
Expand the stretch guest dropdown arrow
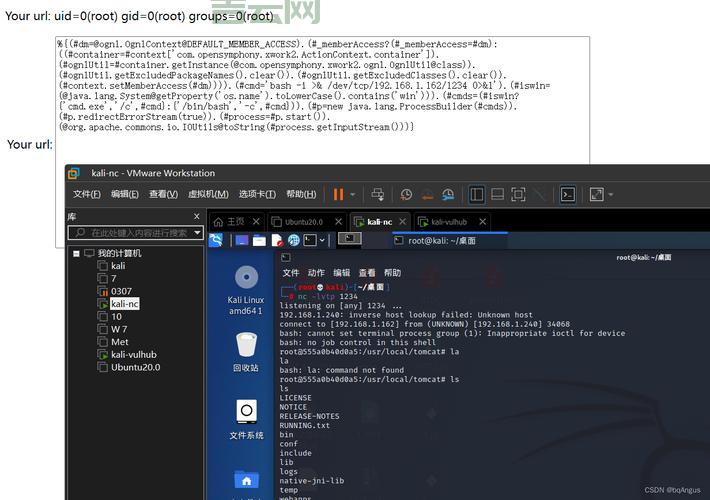pyautogui.click(x=611, y=195)
